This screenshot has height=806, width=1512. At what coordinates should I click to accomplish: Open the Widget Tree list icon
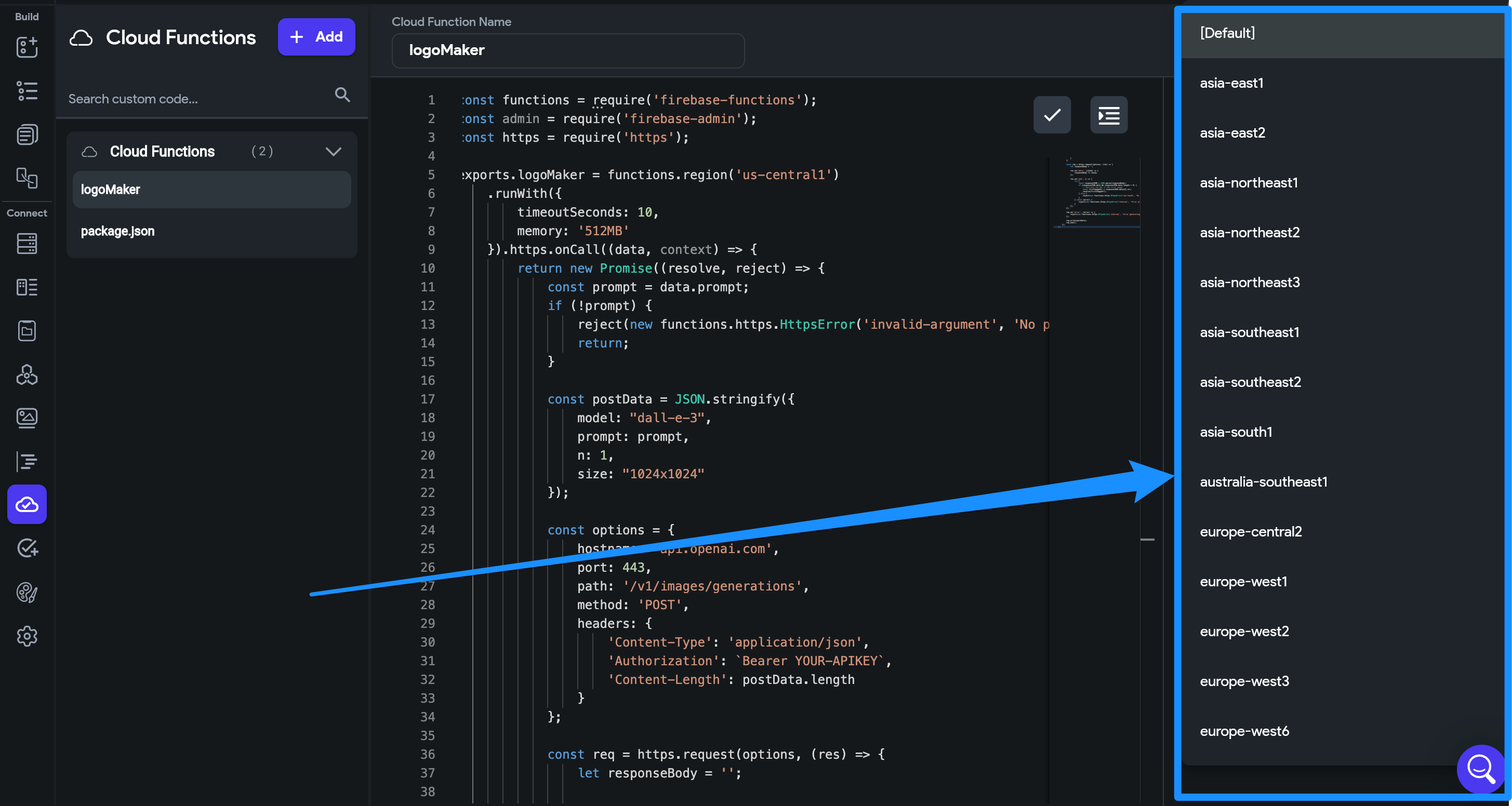pos(27,91)
